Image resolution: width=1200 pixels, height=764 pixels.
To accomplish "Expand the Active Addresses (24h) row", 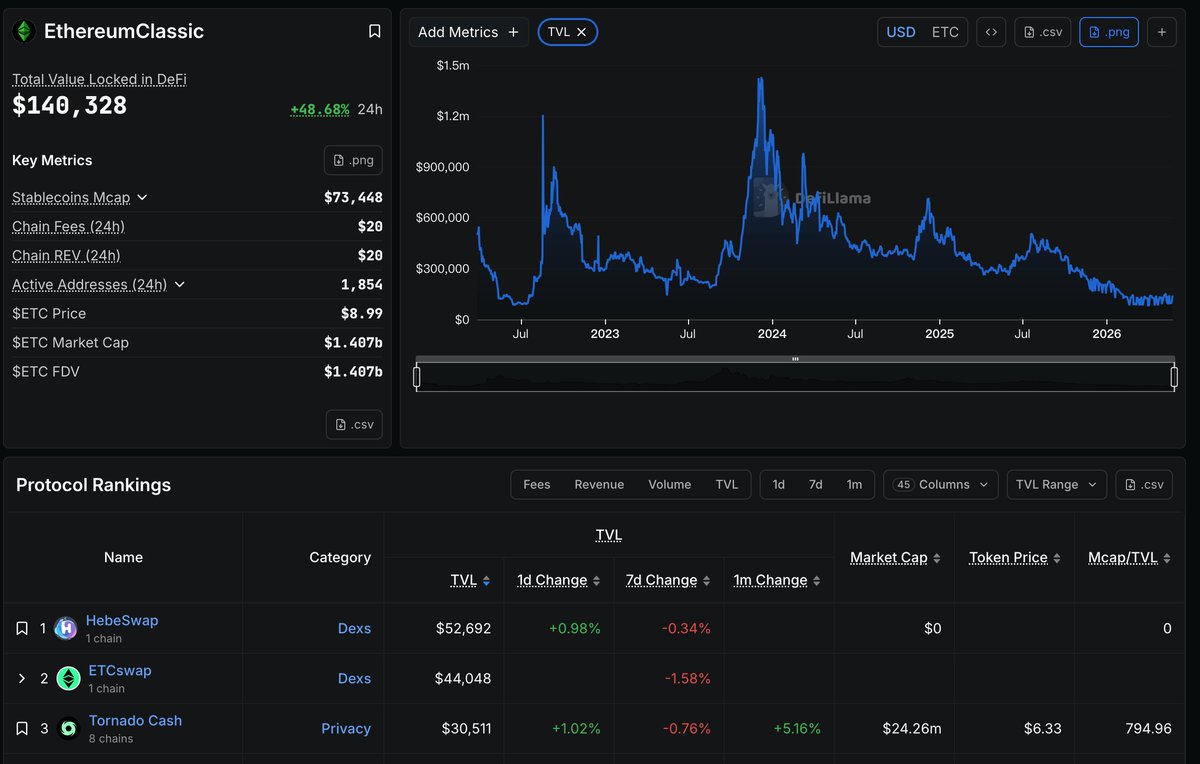I will [180, 285].
